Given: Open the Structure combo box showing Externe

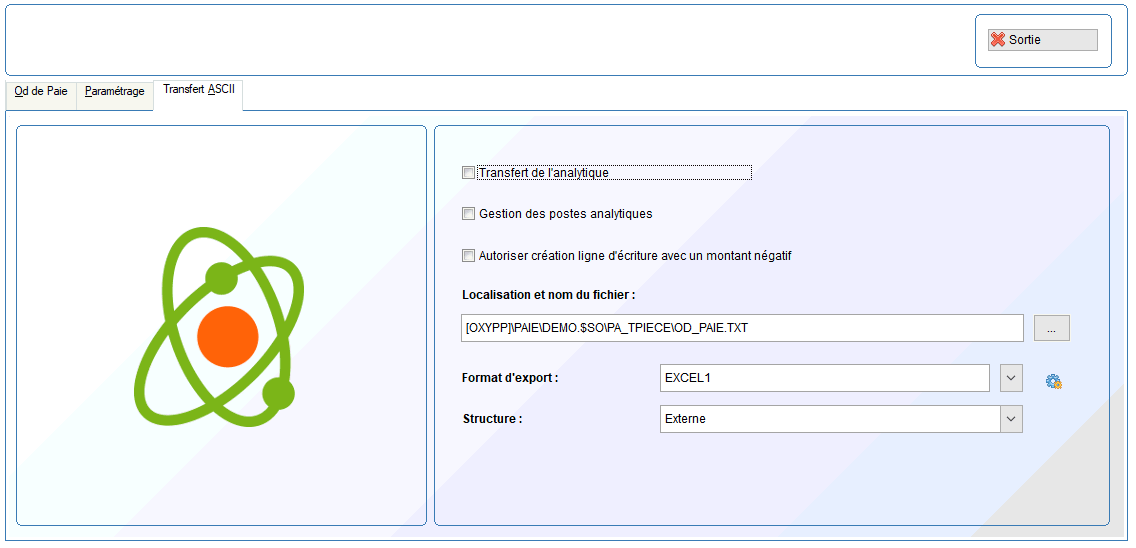Looking at the screenshot, I should (841, 418).
